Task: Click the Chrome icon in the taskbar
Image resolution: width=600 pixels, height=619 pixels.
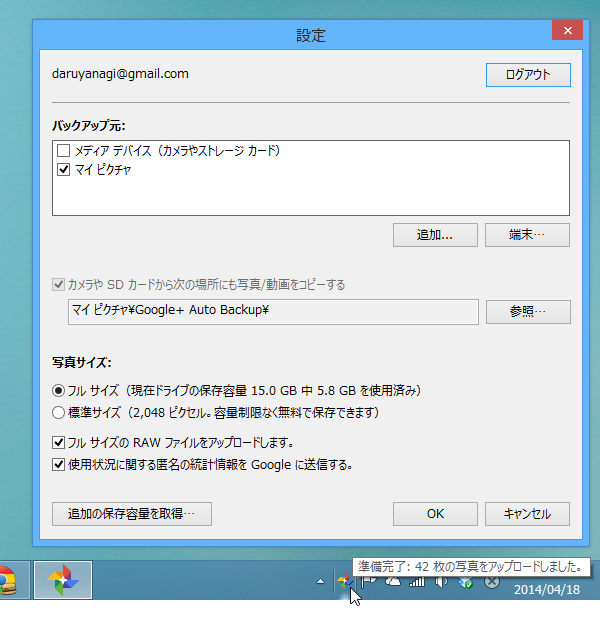Action: pyautogui.click(x=8, y=580)
